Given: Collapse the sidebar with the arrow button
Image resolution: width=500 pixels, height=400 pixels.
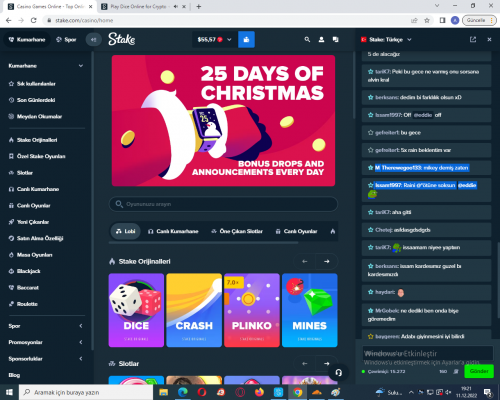Looking at the screenshot, I should click(x=93, y=39).
